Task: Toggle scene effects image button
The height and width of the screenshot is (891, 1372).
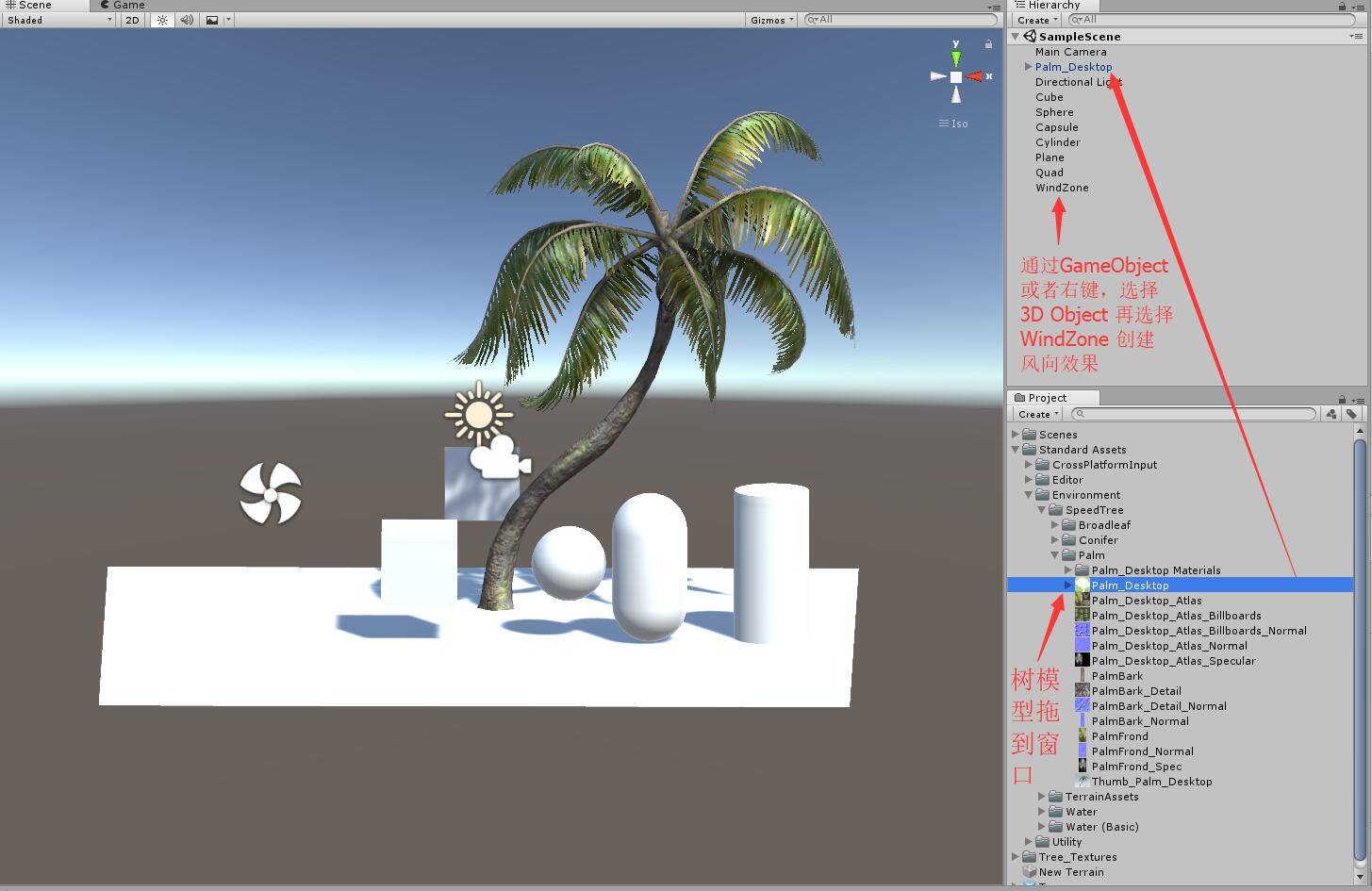Action: (x=211, y=20)
